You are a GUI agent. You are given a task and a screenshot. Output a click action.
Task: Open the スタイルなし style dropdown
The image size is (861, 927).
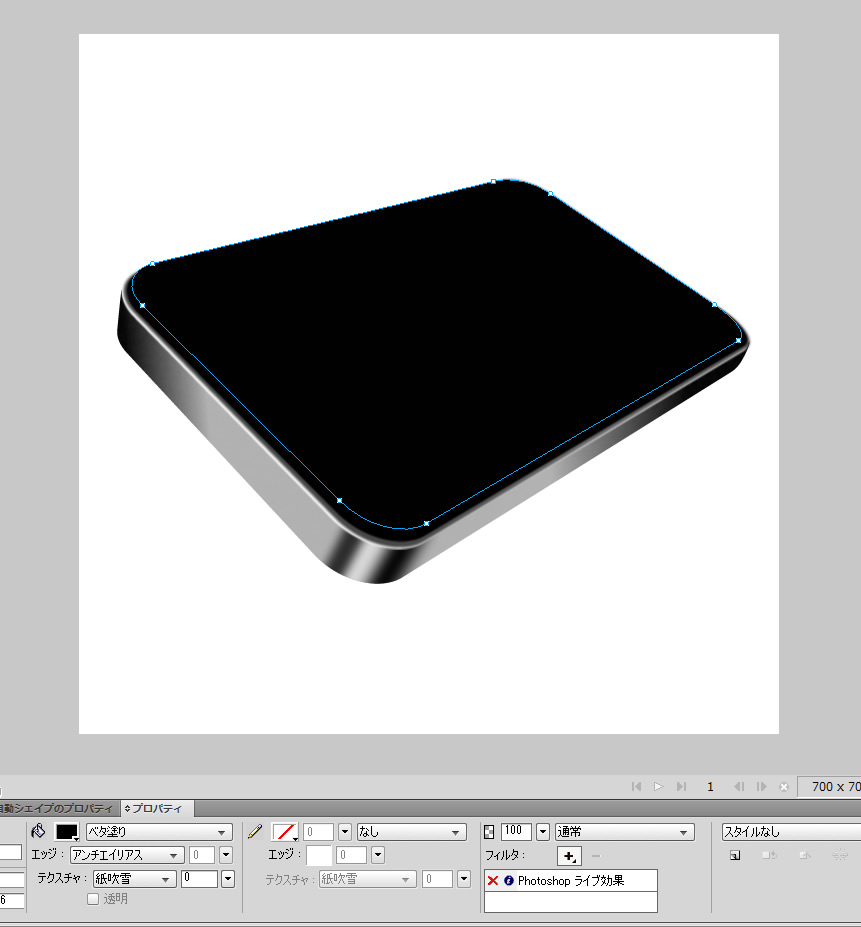pyautogui.click(x=790, y=832)
